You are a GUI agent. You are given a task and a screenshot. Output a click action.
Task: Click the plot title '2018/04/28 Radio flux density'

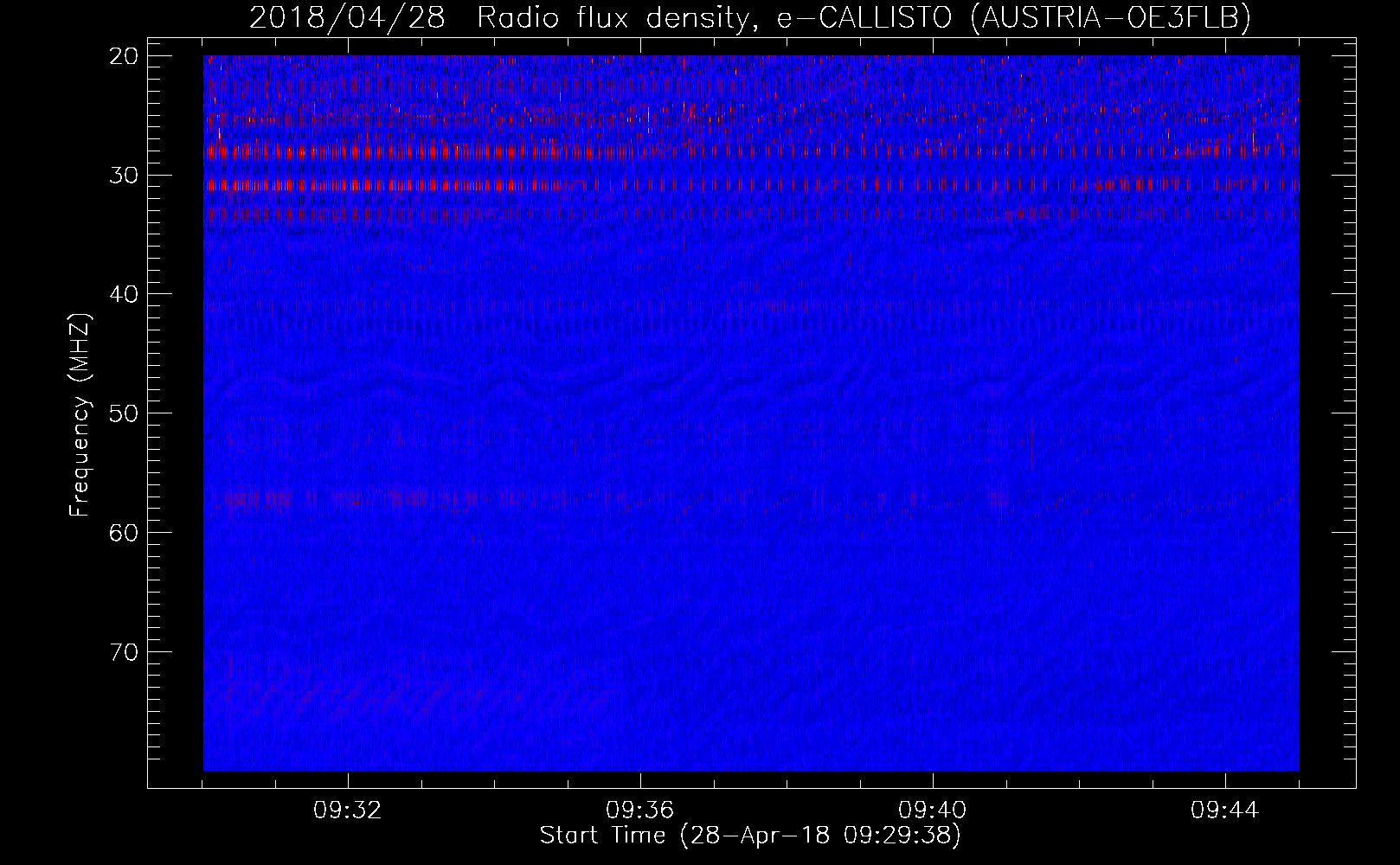tap(750, 17)
